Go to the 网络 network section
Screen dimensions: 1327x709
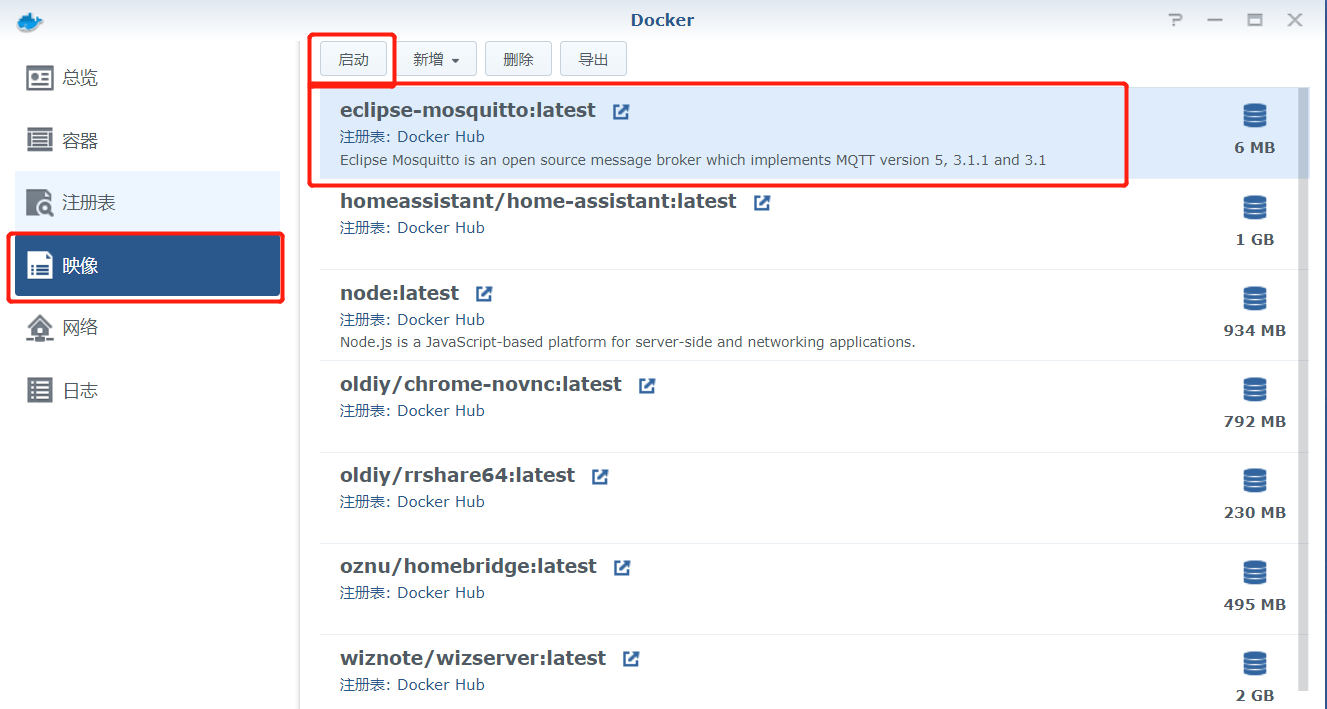[x=147, y=327]
